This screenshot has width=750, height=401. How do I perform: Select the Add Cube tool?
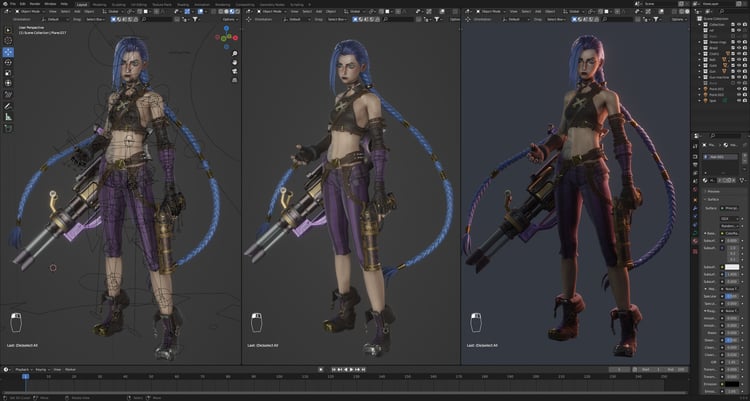click(8, 128)
